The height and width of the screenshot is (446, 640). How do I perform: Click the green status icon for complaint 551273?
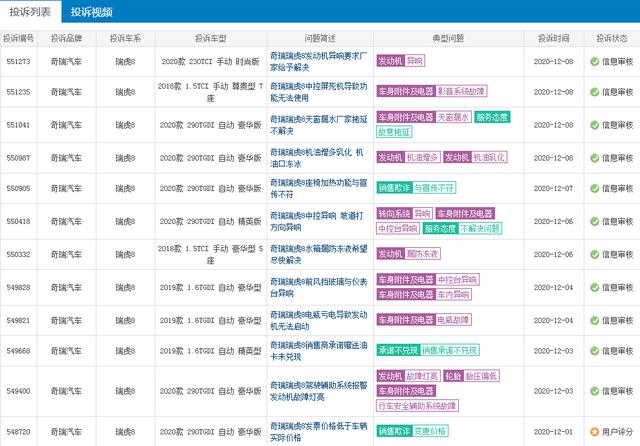click(594, 61)
